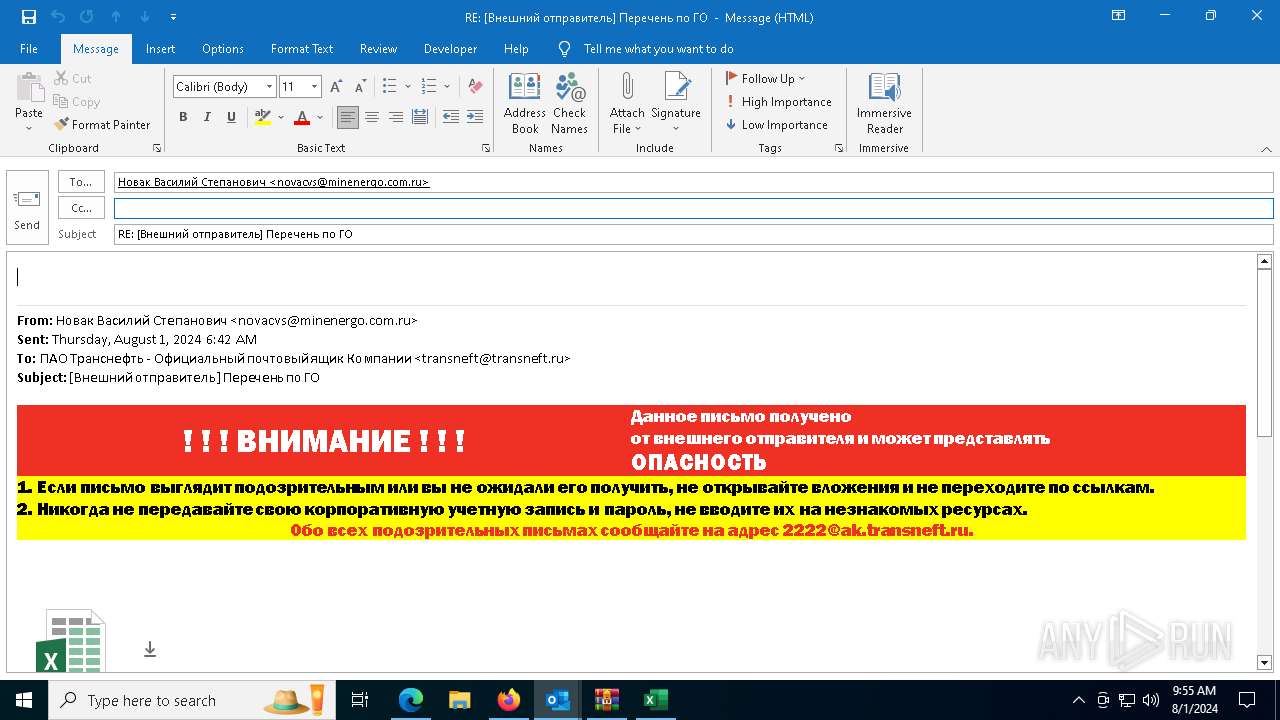This screenshot has height=720, width=1280.
Task: Open the Help tab
Action: point(516,49)
